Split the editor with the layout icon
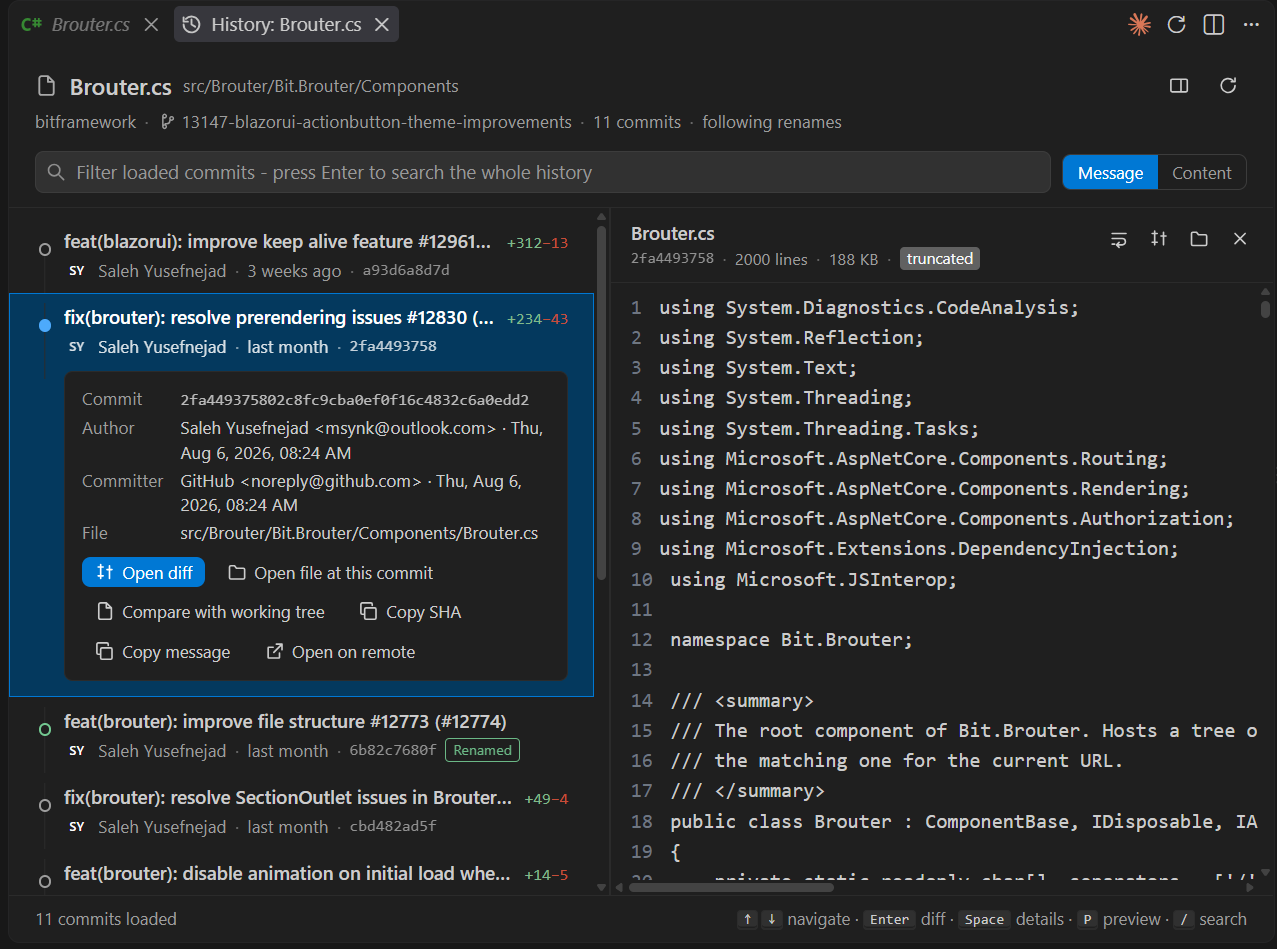Viewport: 1277px width, 949px height. pyautogui.click(x=1214, y=25)
